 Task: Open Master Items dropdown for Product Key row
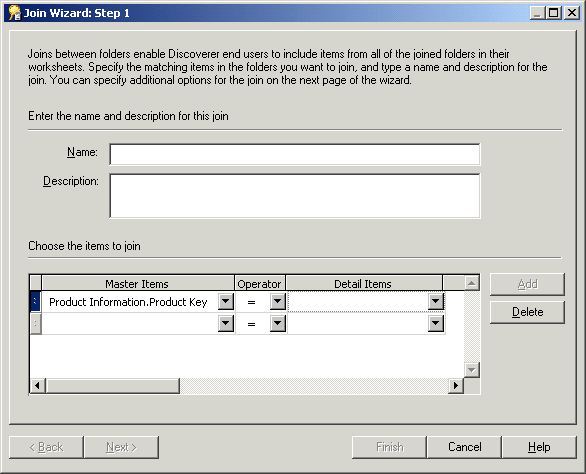[x=226, y=301]
